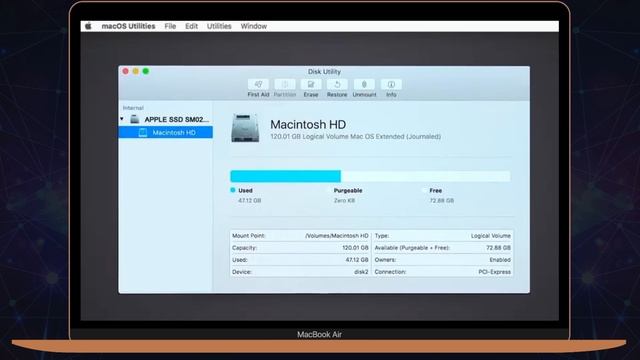This screenshot has width=640, height=360.
Task: Click the /Volumes/Macintosh HD value
Action: (x=337, y=236)
